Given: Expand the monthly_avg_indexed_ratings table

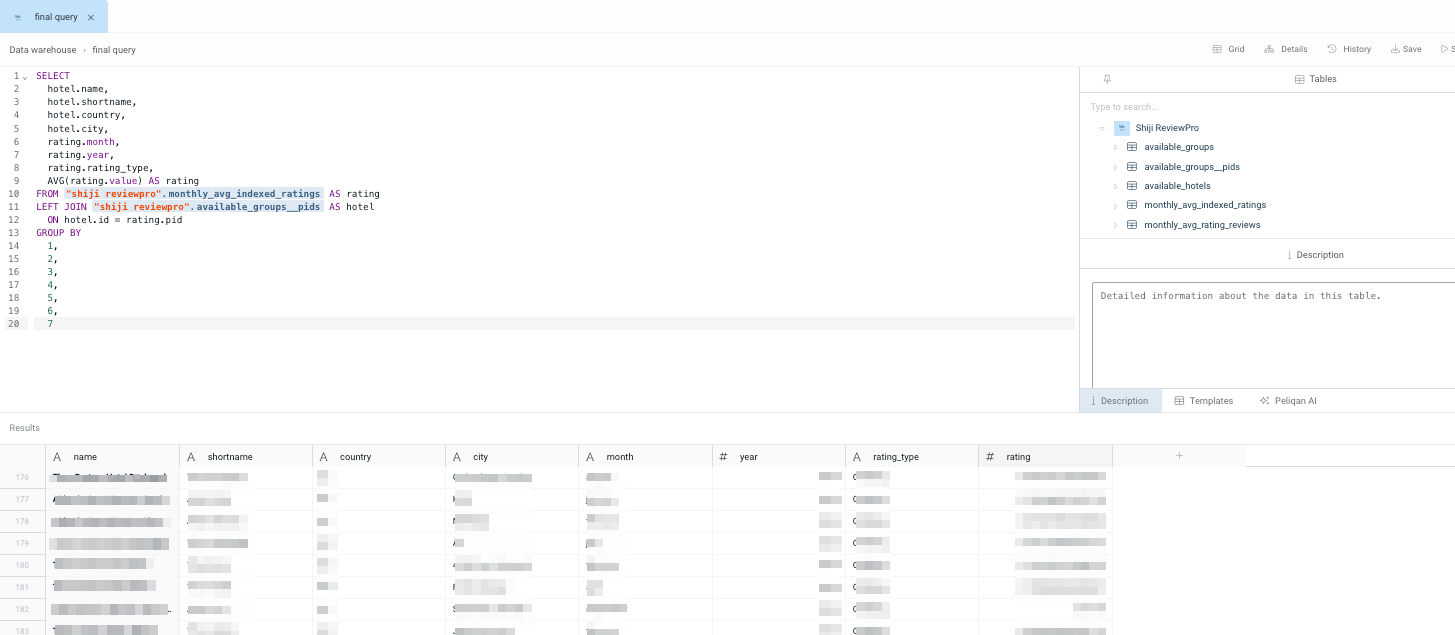Looking at the screenshot, I should click(1115, 205).
